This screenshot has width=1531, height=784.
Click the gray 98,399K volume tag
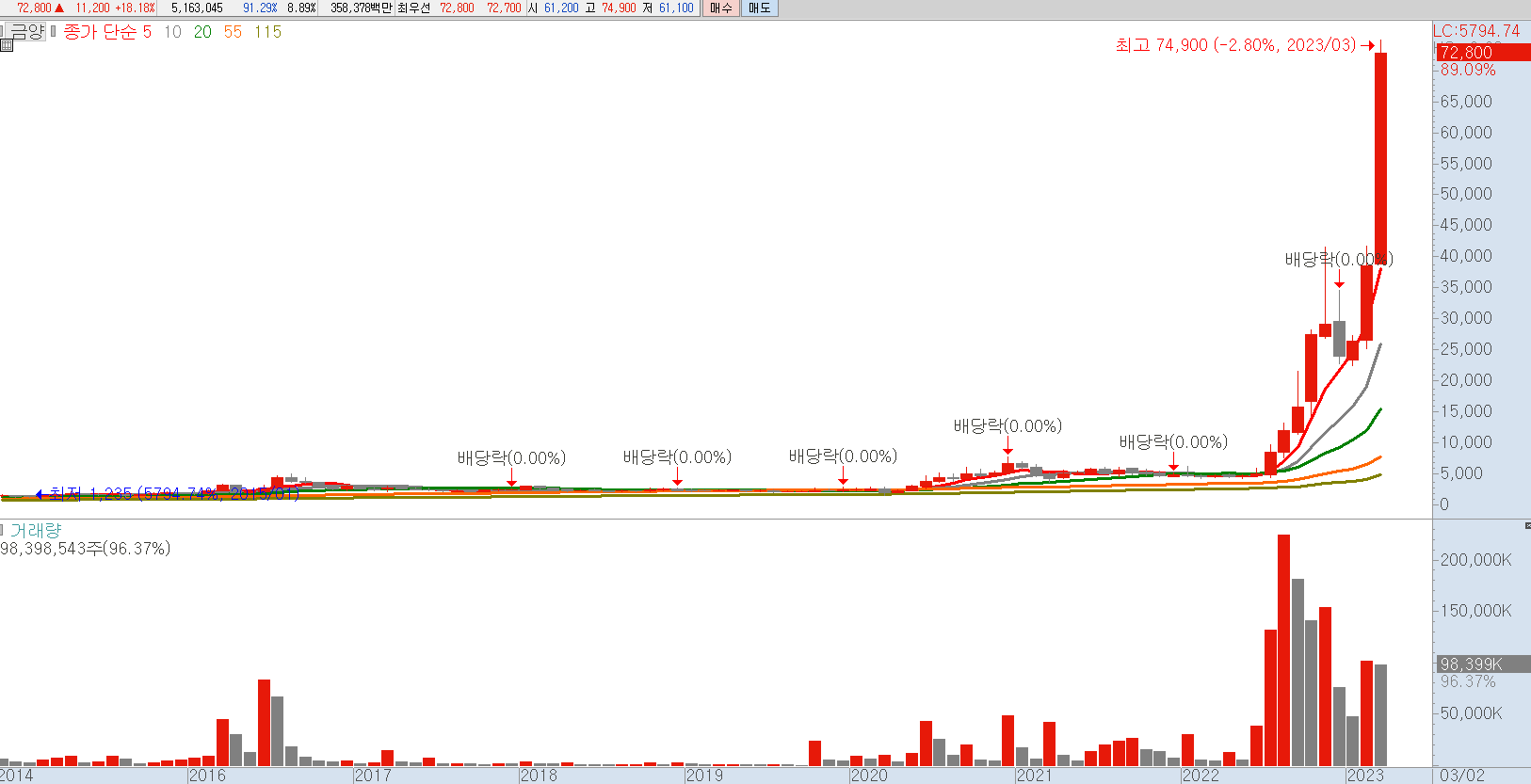[1483, 664]
